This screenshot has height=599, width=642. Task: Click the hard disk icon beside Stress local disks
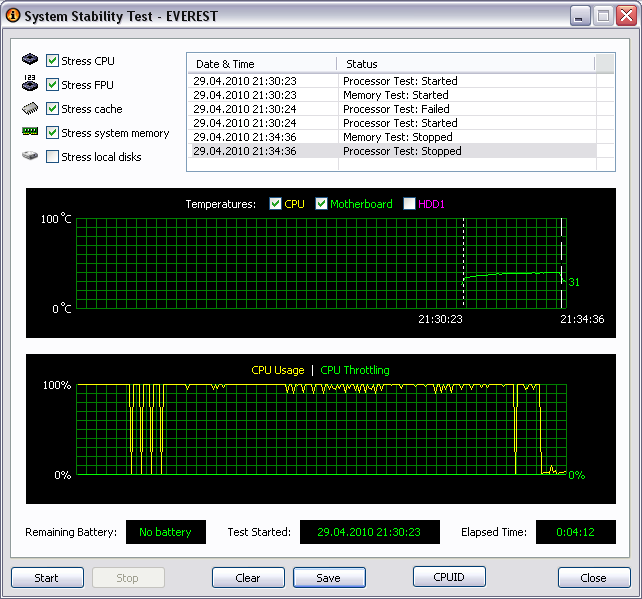(30, 156)
